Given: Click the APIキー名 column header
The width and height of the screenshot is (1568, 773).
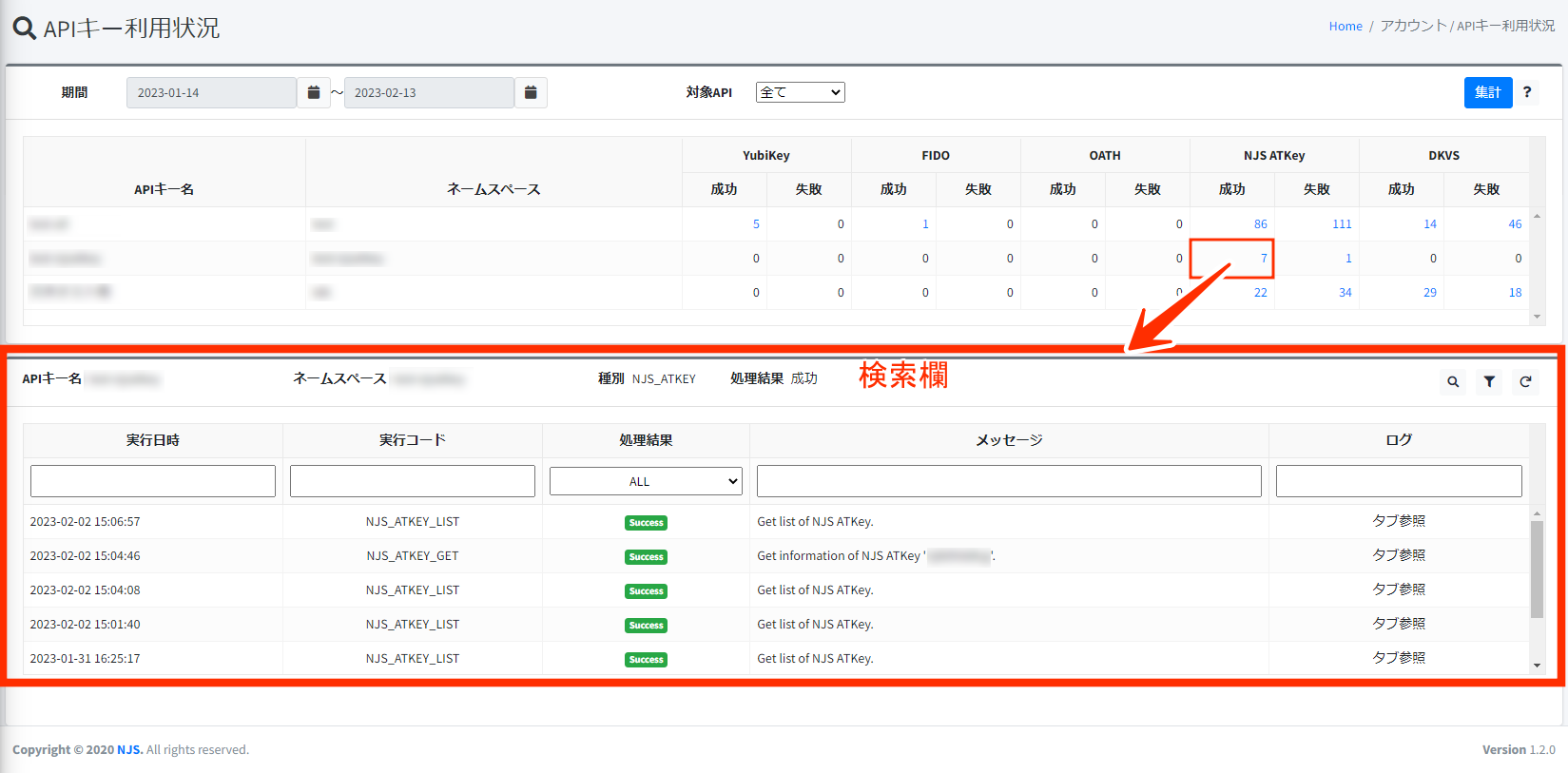Looking at the screenshot, I should 165,189.
